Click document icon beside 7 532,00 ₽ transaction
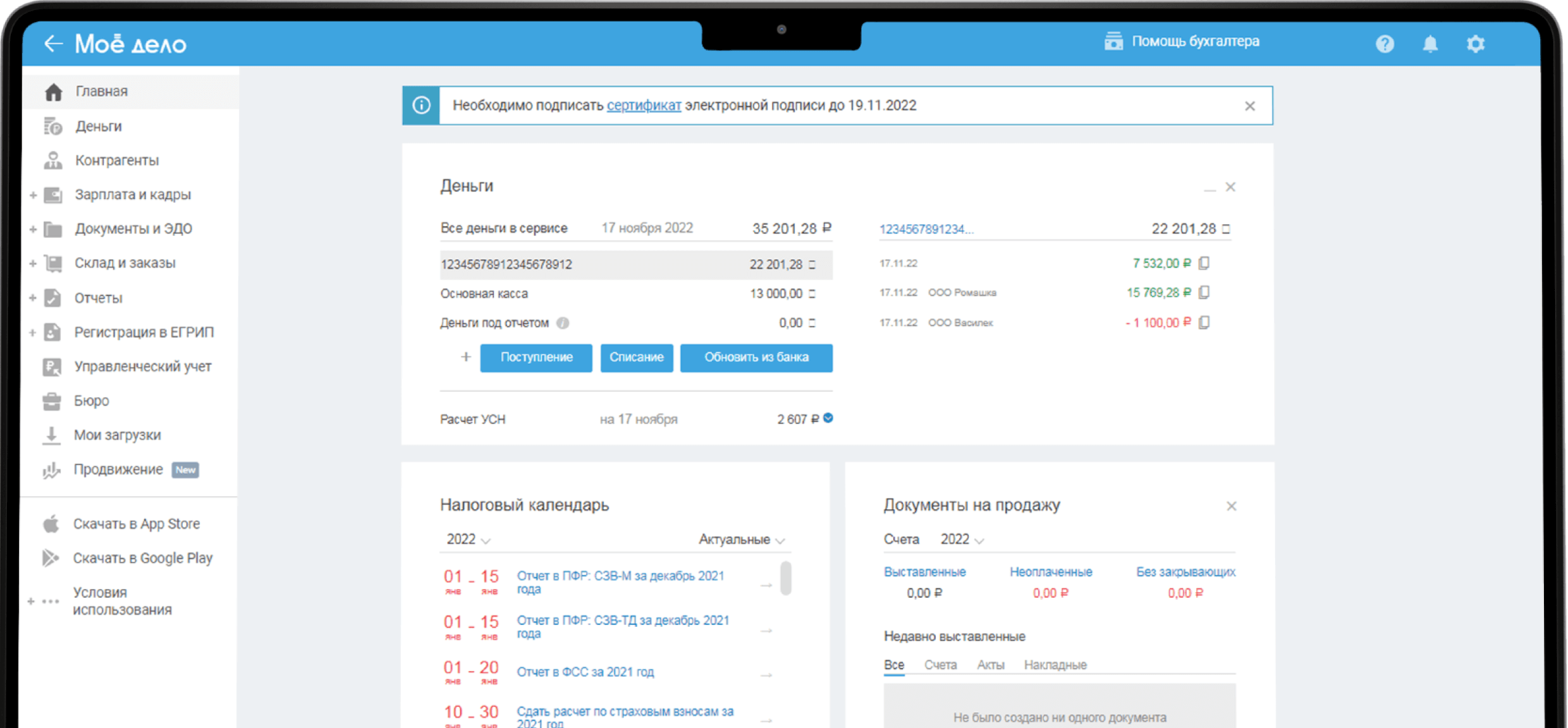Image resolution: width=1568 pixels, height=728 pixels. 1204,263
